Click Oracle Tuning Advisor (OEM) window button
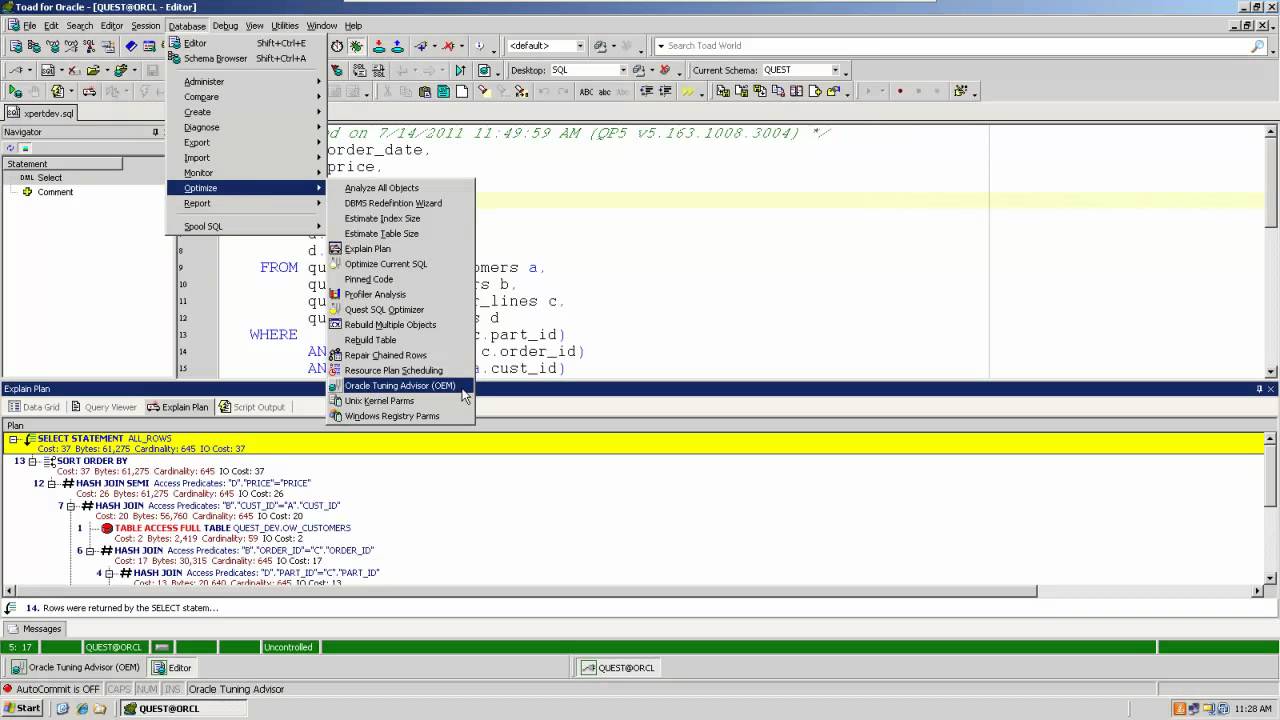The image size is (1280, 720). 76,668
